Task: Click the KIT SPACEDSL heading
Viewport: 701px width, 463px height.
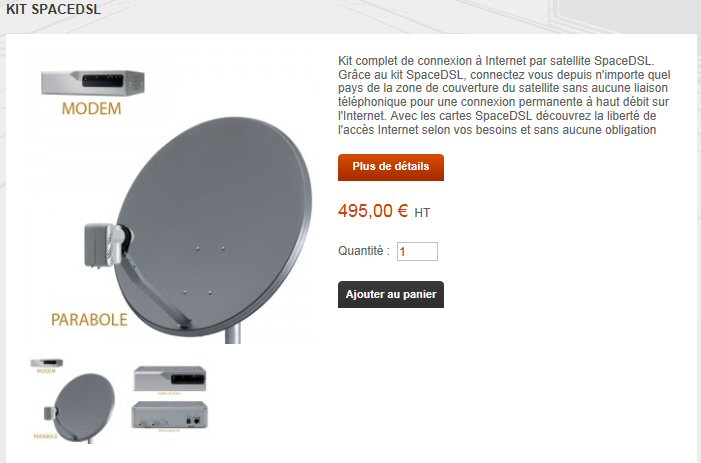Action: click(x=54, y=8)
